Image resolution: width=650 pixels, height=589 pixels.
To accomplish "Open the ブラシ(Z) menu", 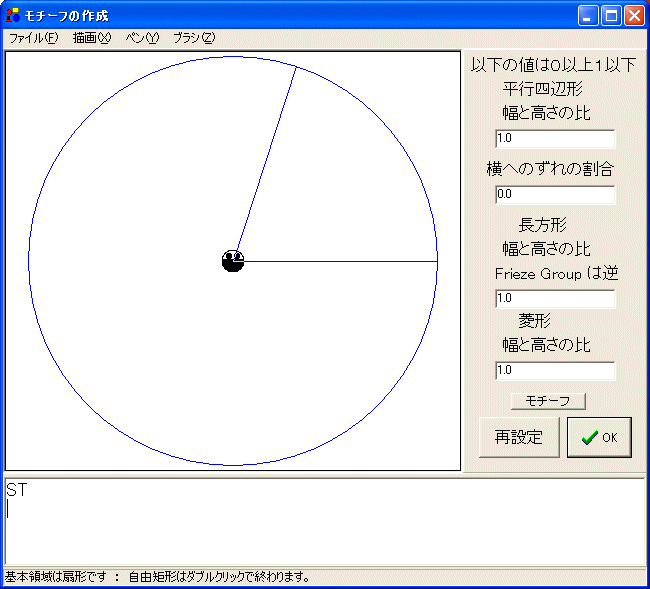I will click(x=194, y=38).
